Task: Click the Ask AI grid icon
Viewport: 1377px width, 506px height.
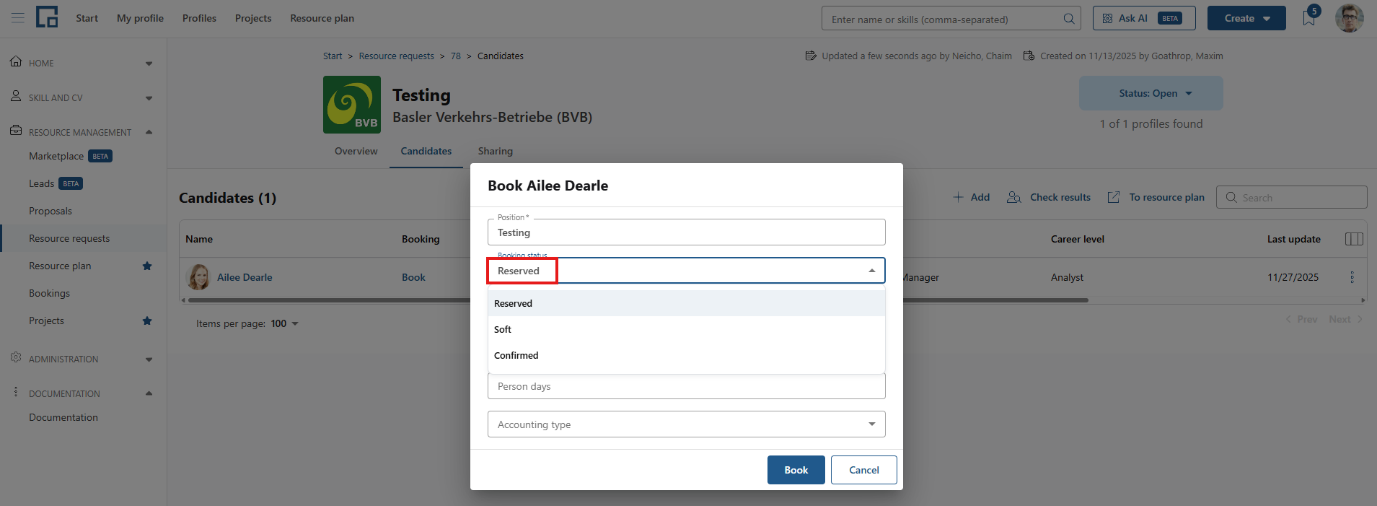Action: (x=1108, y=18)
